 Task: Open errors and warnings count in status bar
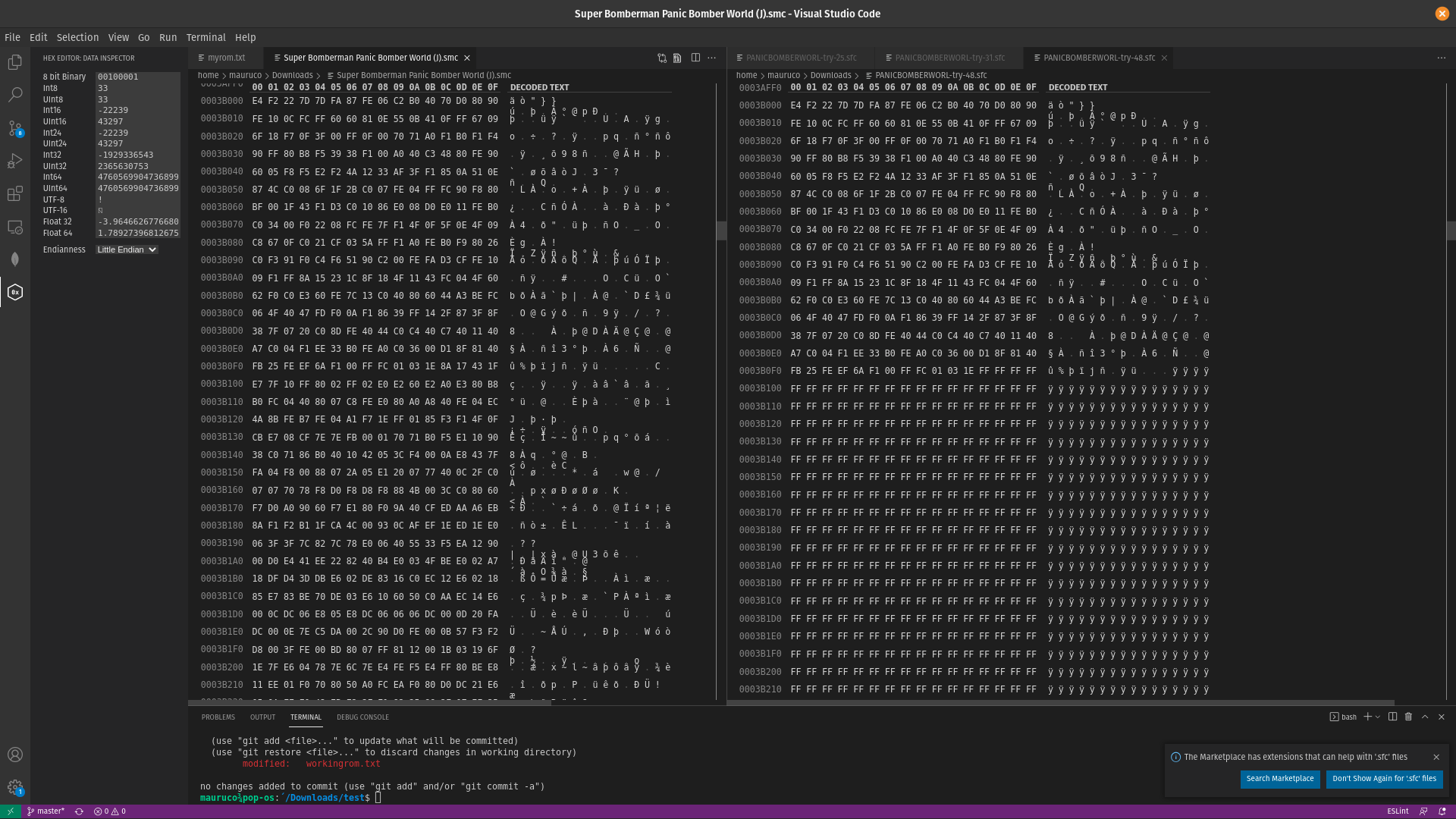coord(110,811)
